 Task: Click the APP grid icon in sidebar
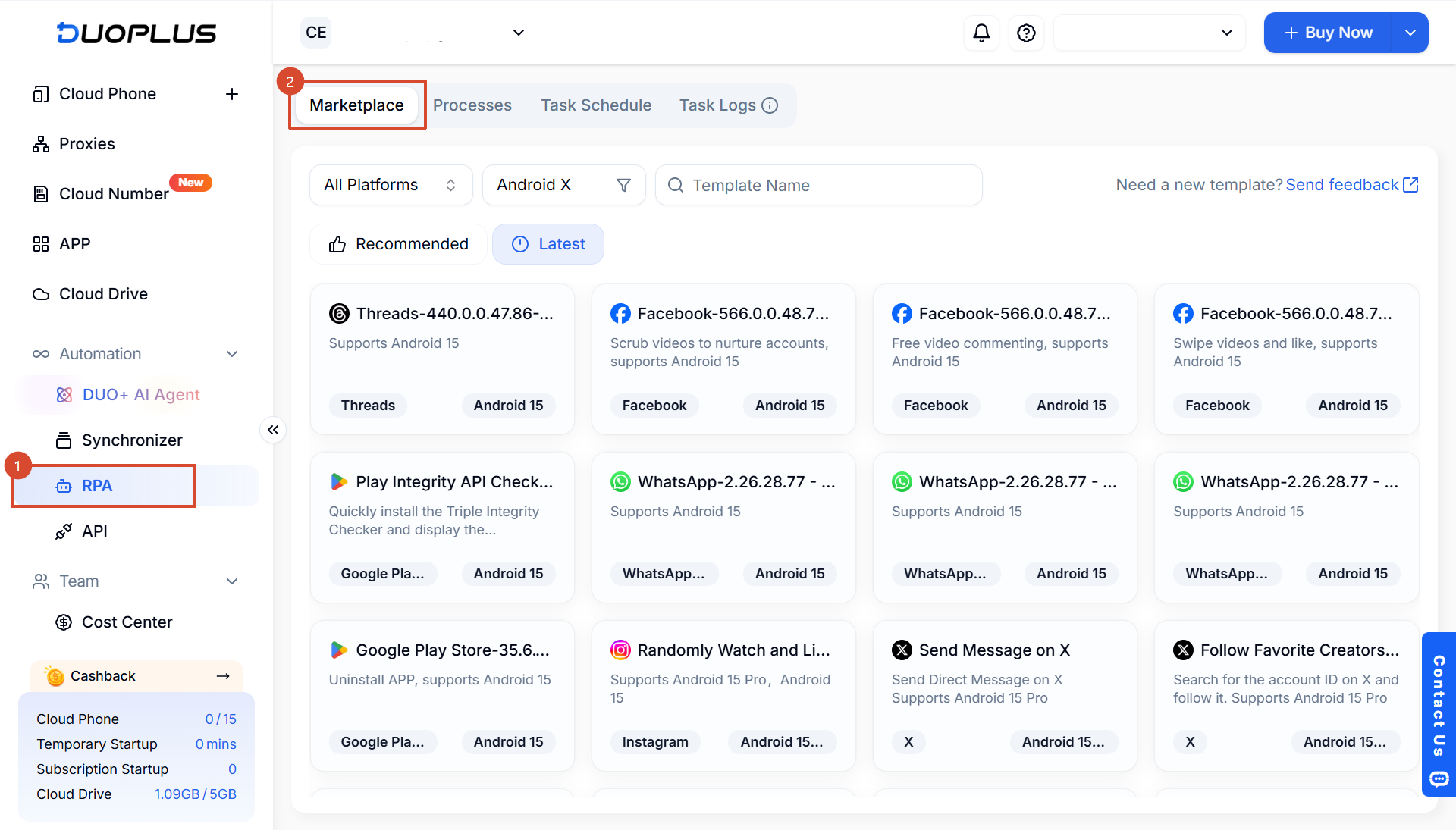[41, 244]
